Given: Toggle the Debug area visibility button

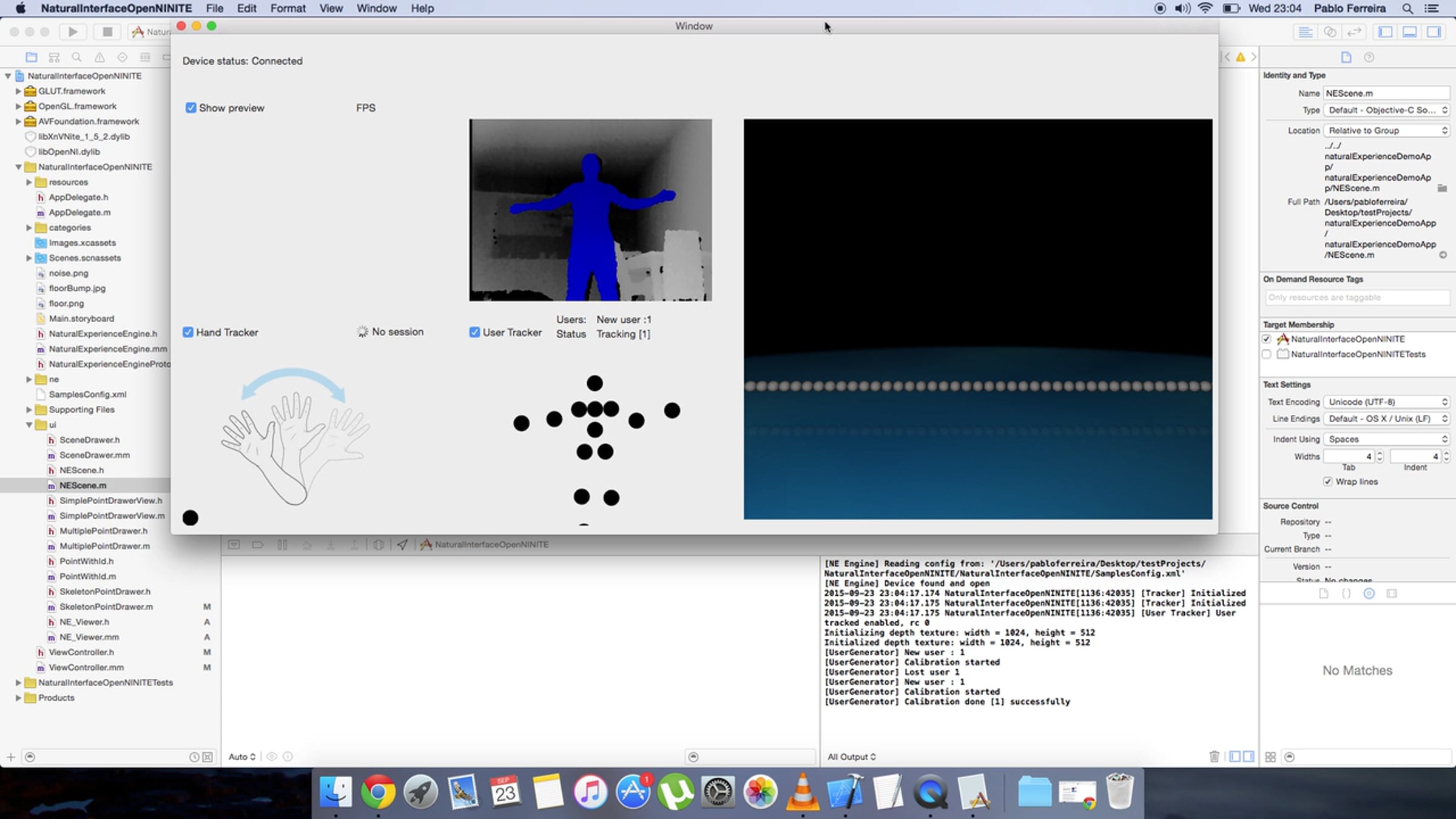Looking at the screenshot, I should [x=1410, y=32].
